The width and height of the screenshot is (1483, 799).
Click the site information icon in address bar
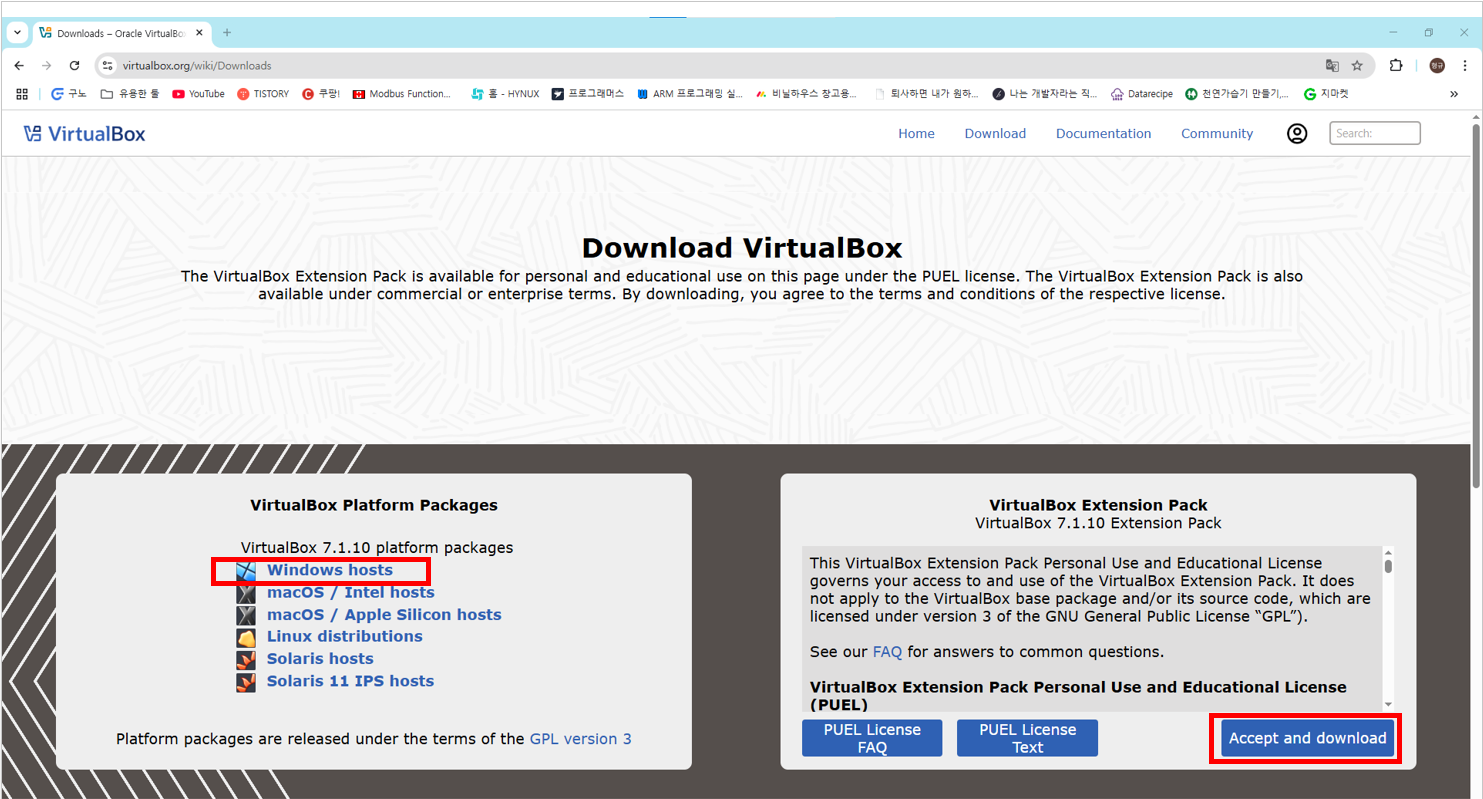tap(109, 65)
